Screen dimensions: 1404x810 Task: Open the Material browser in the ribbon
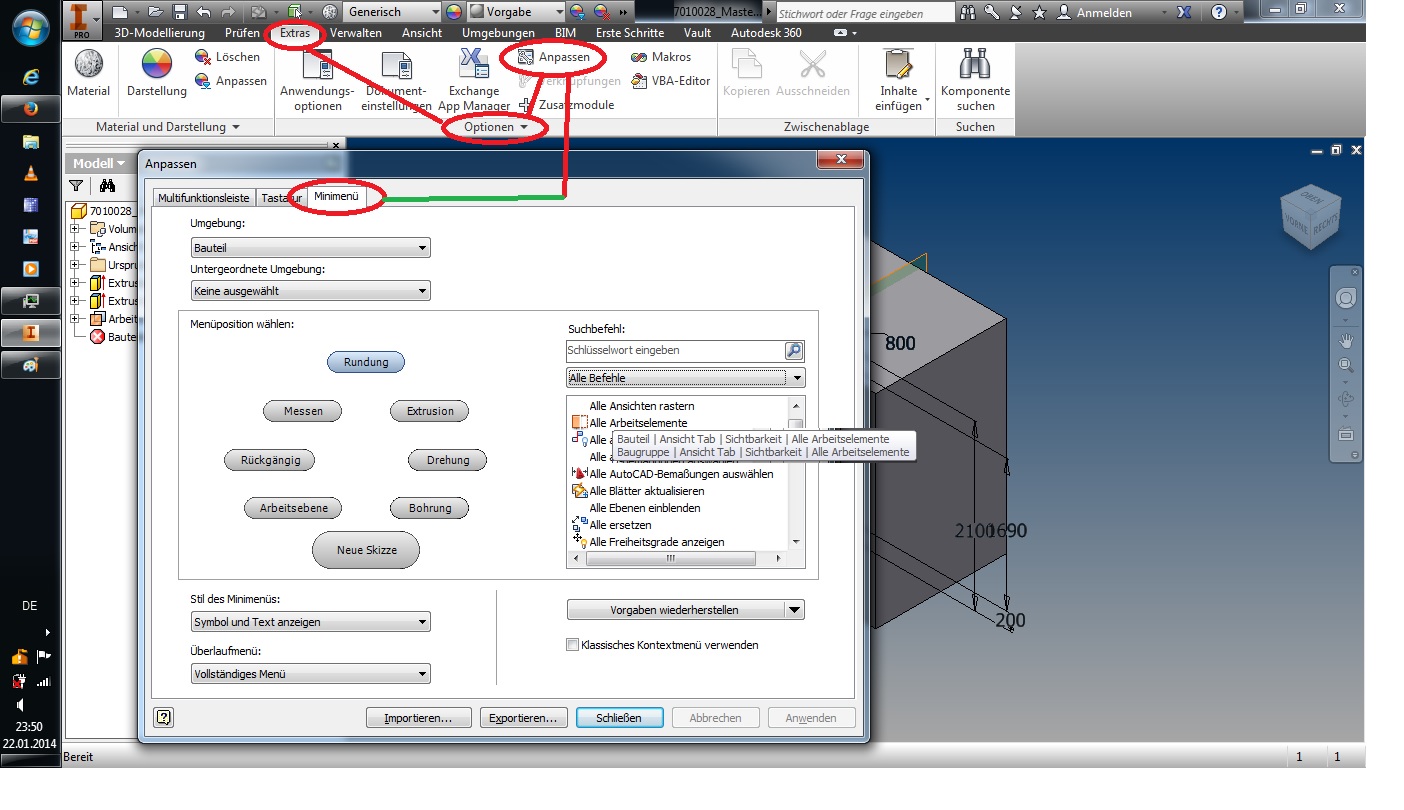pos(88,73)
